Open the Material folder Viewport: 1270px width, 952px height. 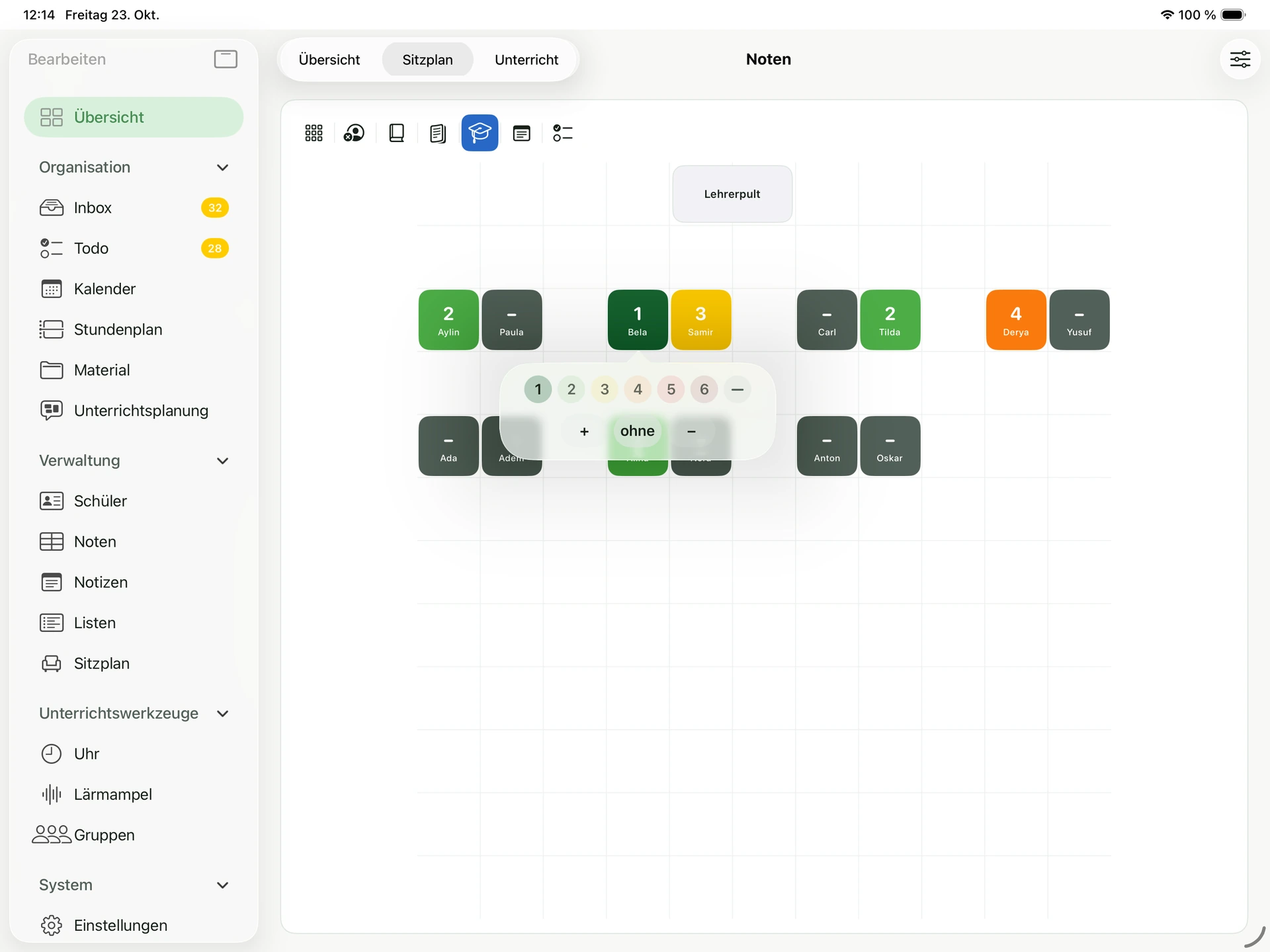(x=134, y=370)
